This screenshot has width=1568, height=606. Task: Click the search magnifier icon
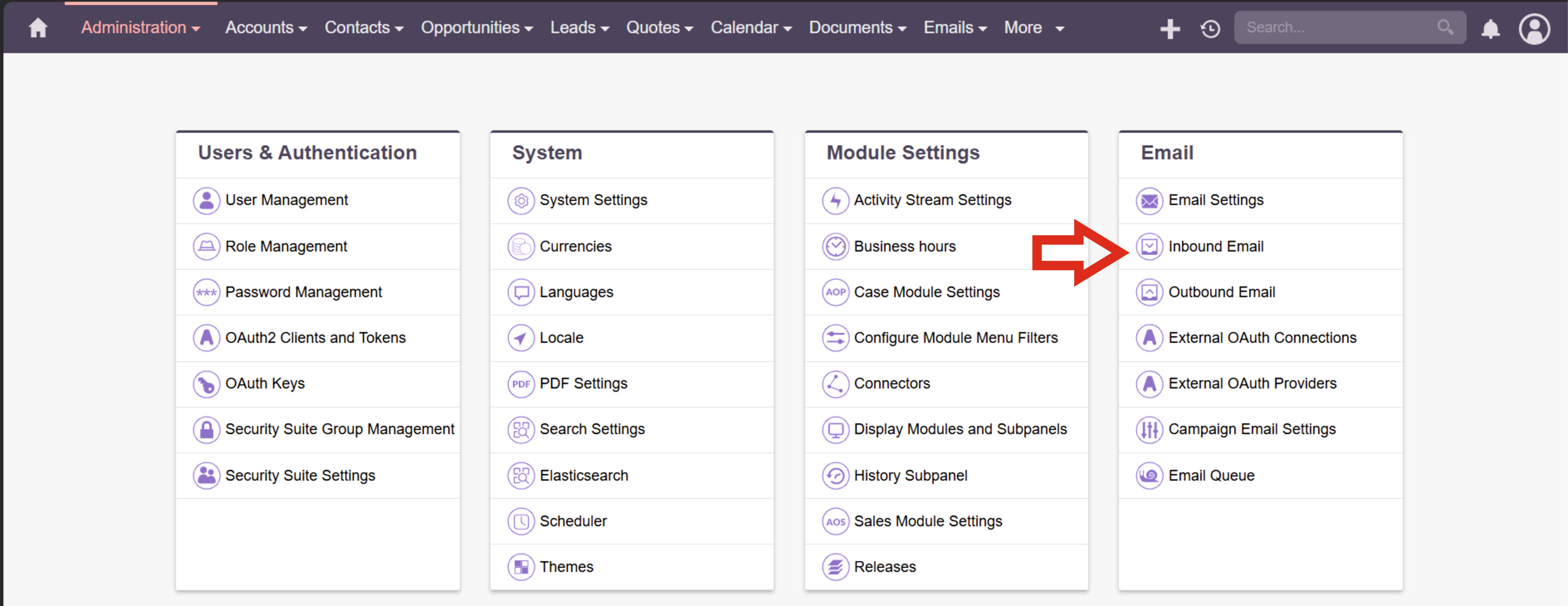pyautogui.click(x=1445, y=27)
